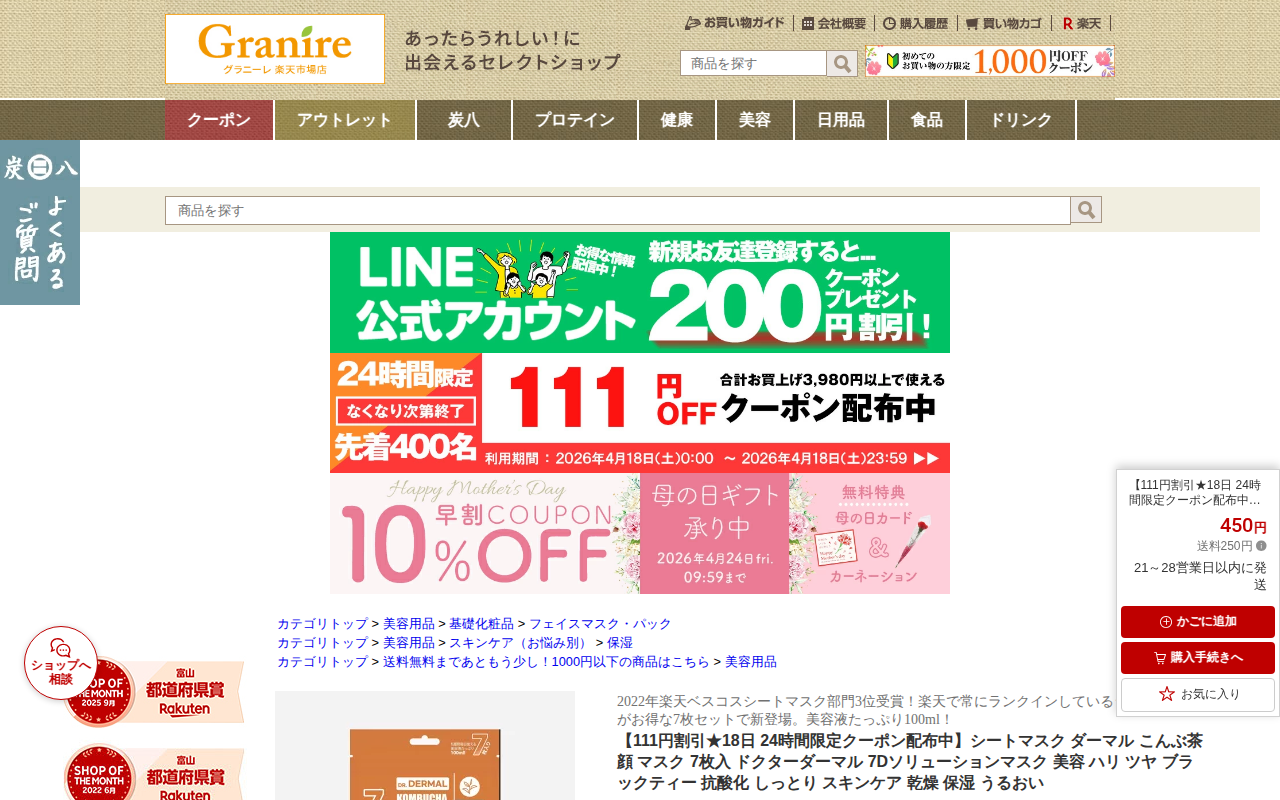Open the 食品 menu tab

coord(927,120)
